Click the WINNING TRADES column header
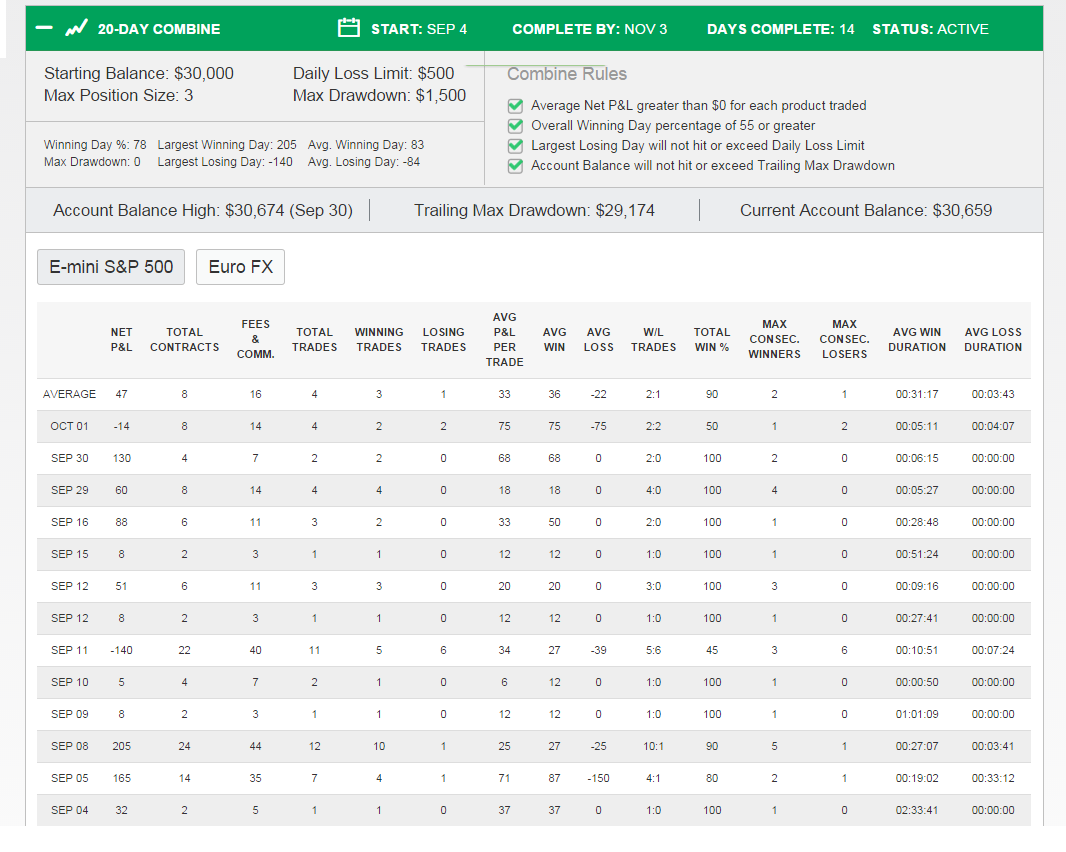This screenshot has height=852, width=1066. [x=379, y=339]
